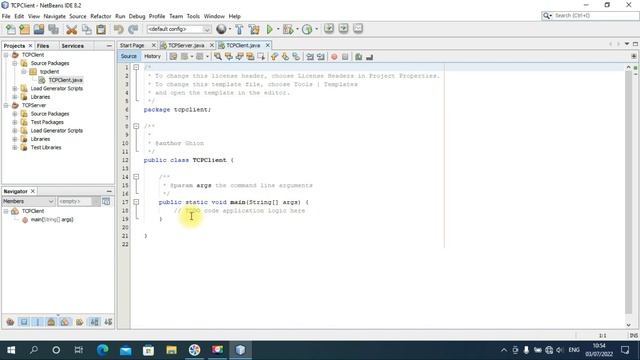640x360 pixels.
Task: Open the Tools menu
Action: [193, 16]
